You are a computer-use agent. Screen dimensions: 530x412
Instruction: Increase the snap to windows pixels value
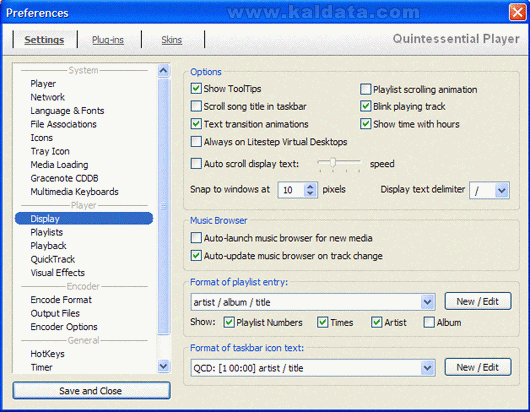(310, 186)
